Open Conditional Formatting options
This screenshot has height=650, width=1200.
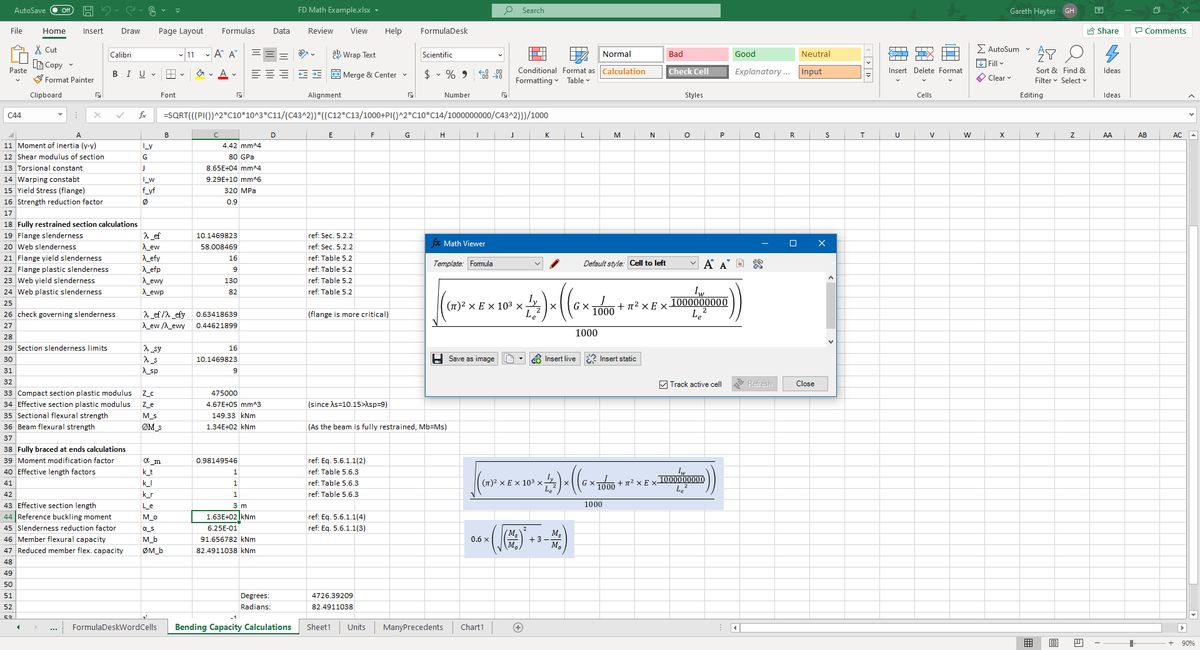537,66
